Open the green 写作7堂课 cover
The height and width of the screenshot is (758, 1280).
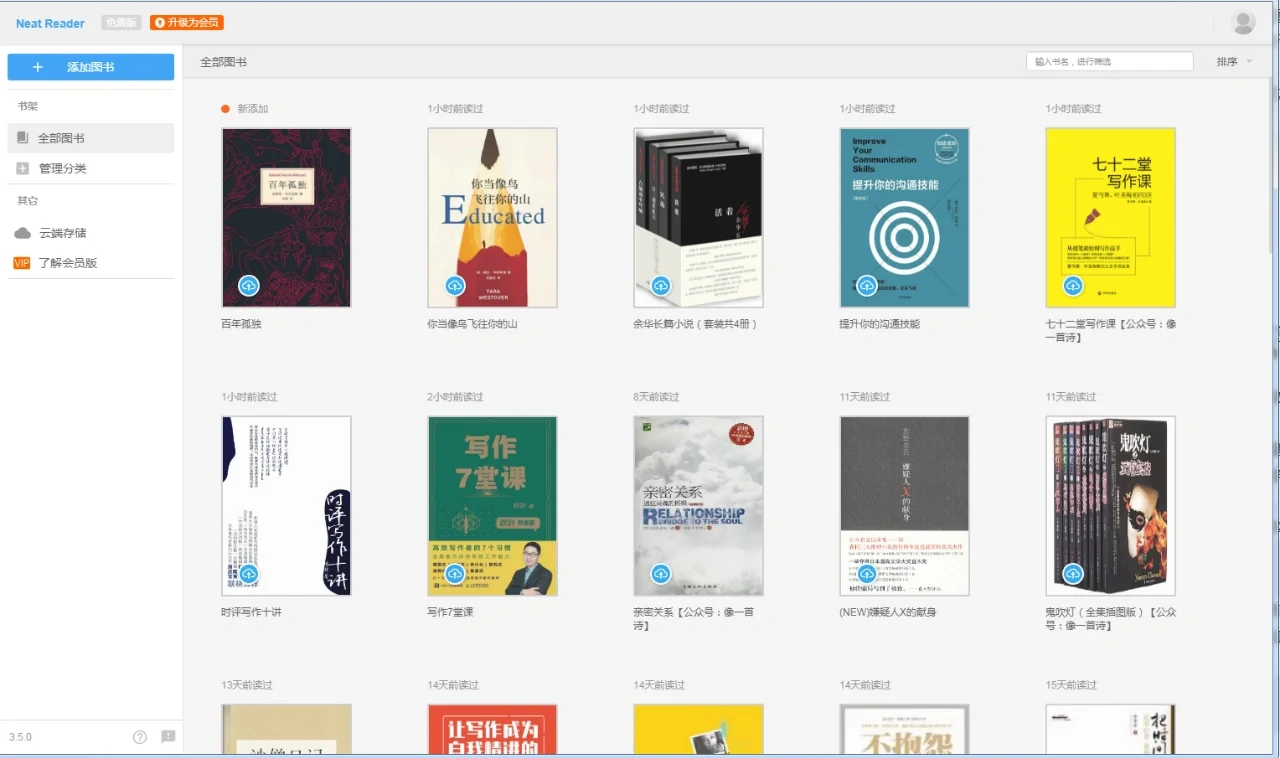[x=492, y=505]
